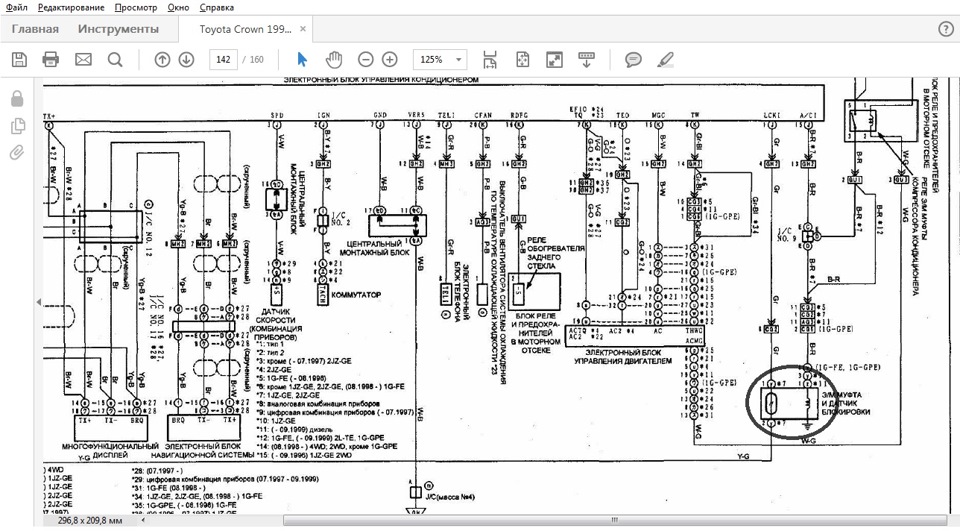Open help via question mark icon
This screenshot has width=960, height=531.
click(x=946, y=29)
